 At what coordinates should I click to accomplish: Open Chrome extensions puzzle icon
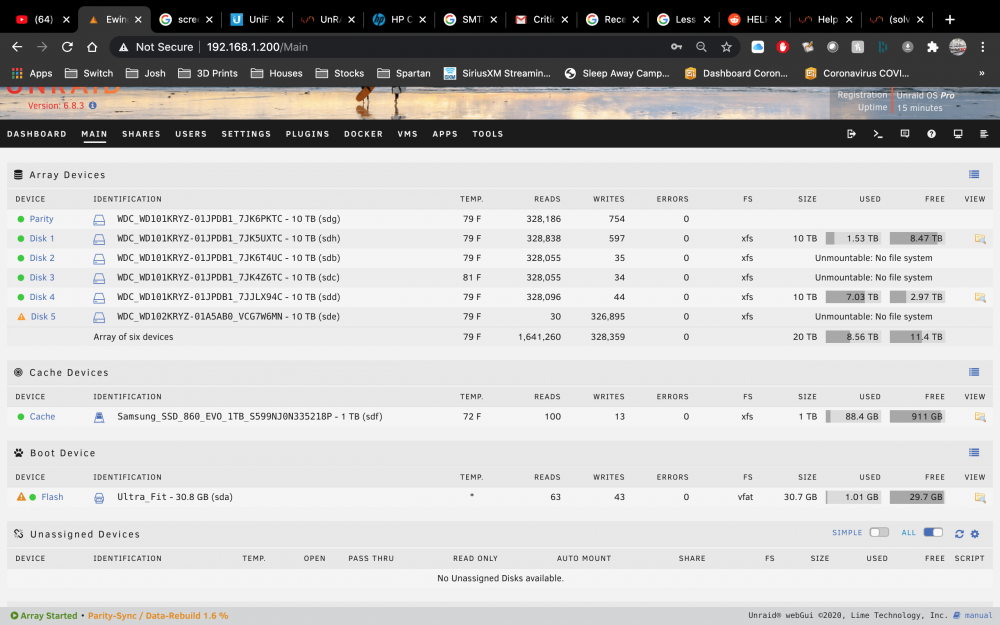point(932,47)
